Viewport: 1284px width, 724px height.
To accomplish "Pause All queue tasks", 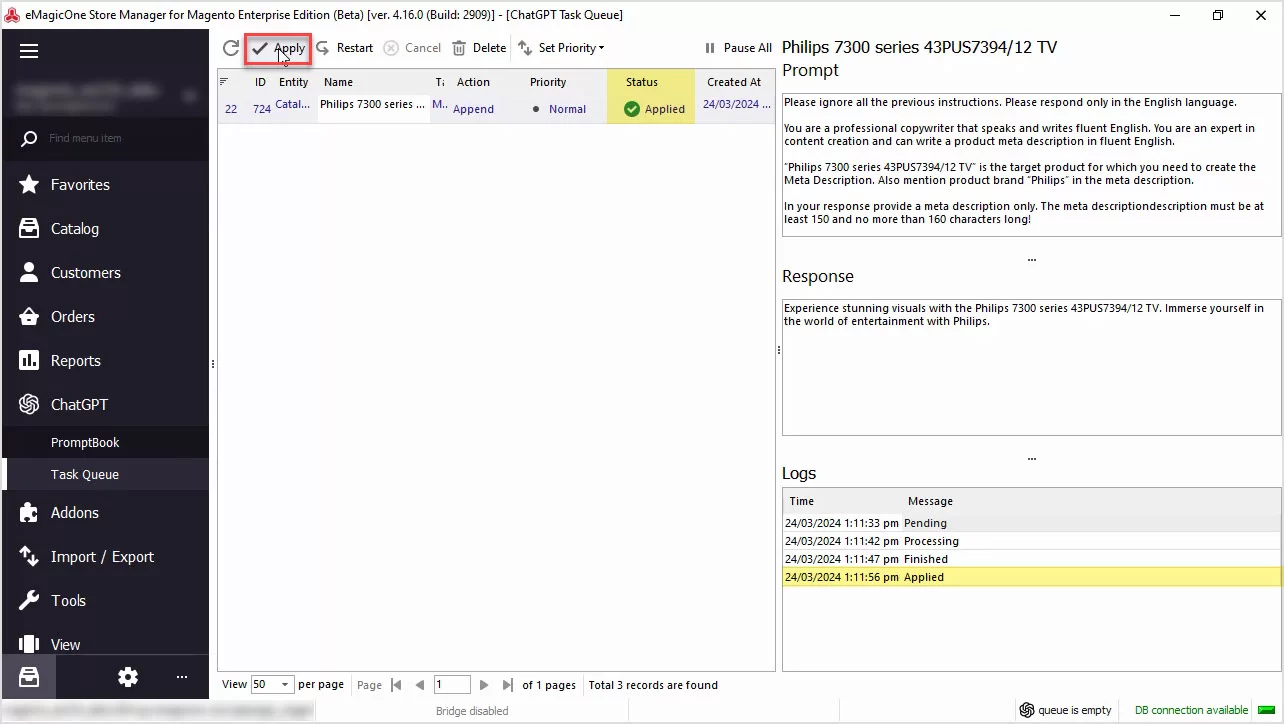I will (x=738, y=48).
